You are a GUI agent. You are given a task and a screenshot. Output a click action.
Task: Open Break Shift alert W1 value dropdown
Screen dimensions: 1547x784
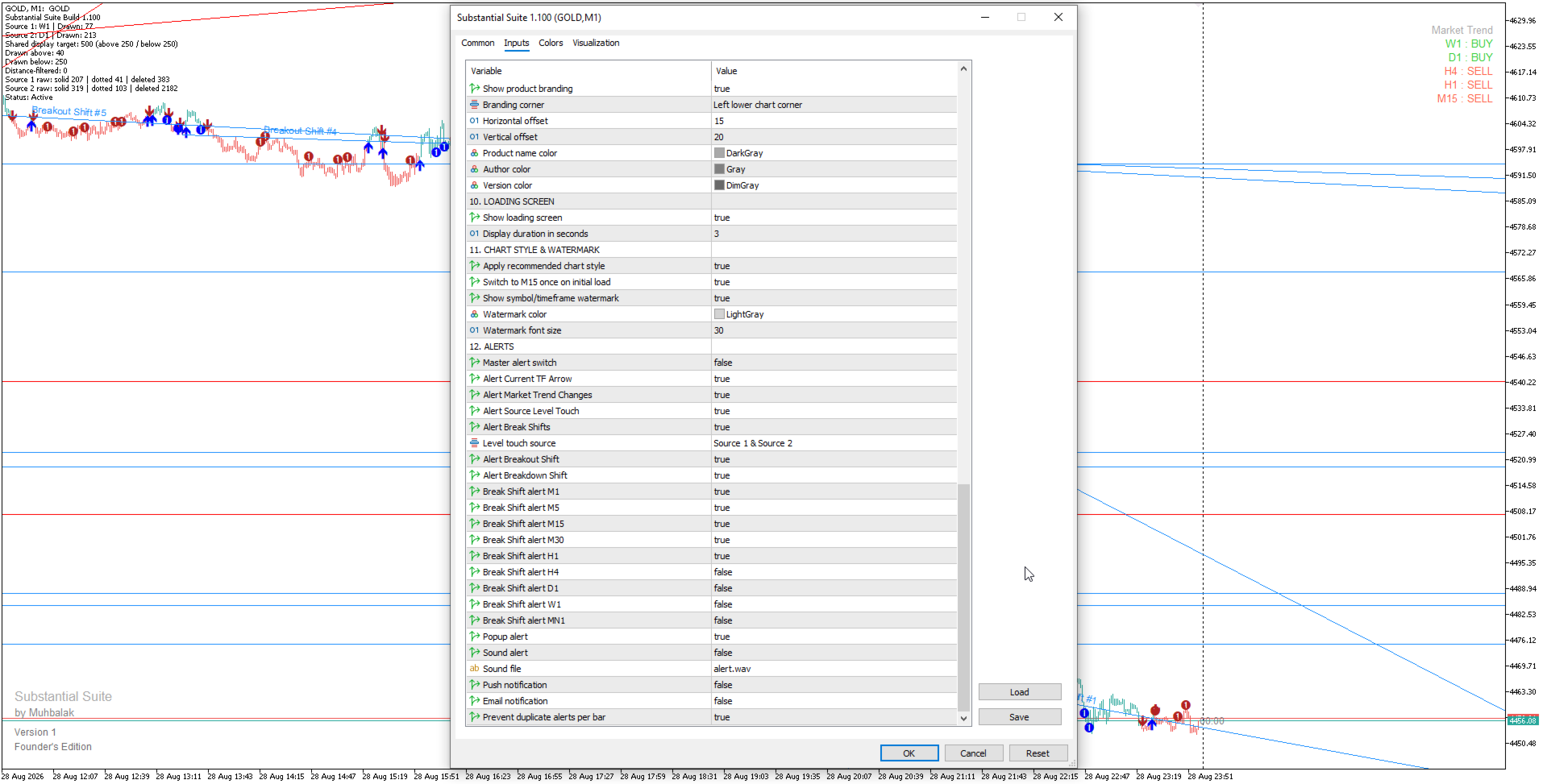click(834, 604)
